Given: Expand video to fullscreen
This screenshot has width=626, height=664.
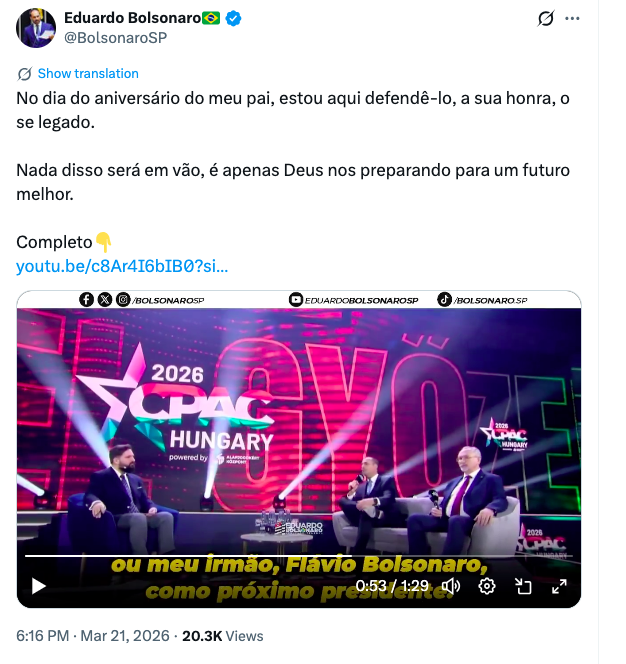Looking at the screenshot, I should (559, 587).
